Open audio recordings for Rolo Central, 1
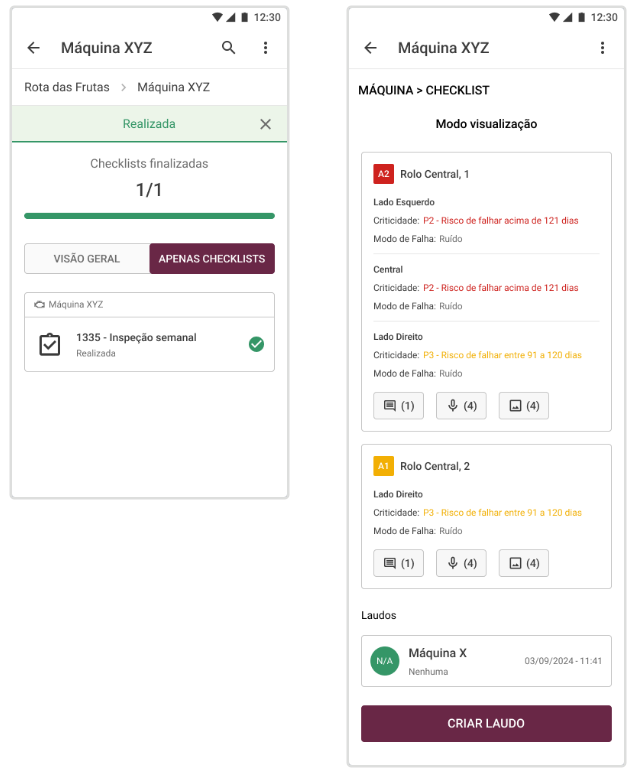The height and width of the screenshot is (773, 644). click(x=461, y=406)
